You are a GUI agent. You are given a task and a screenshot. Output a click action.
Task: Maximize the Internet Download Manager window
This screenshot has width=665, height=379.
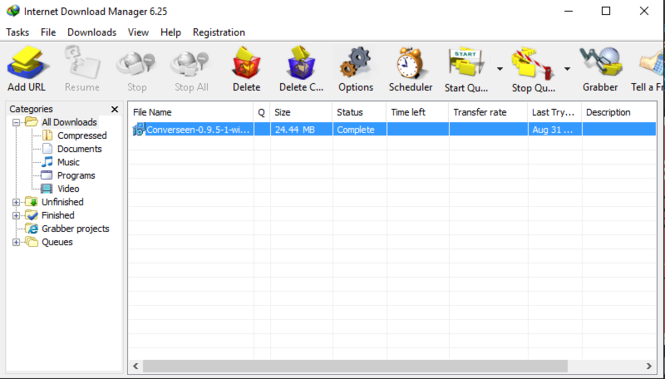(606, 11)
